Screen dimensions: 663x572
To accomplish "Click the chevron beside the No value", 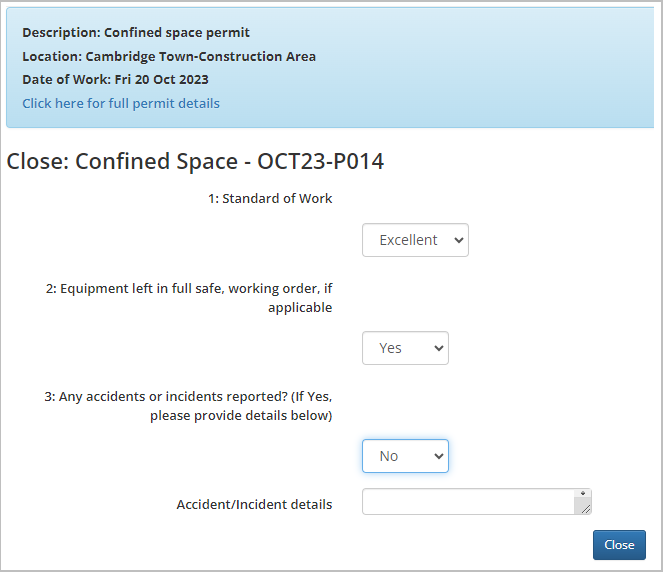I will click(x=438, y=456).
